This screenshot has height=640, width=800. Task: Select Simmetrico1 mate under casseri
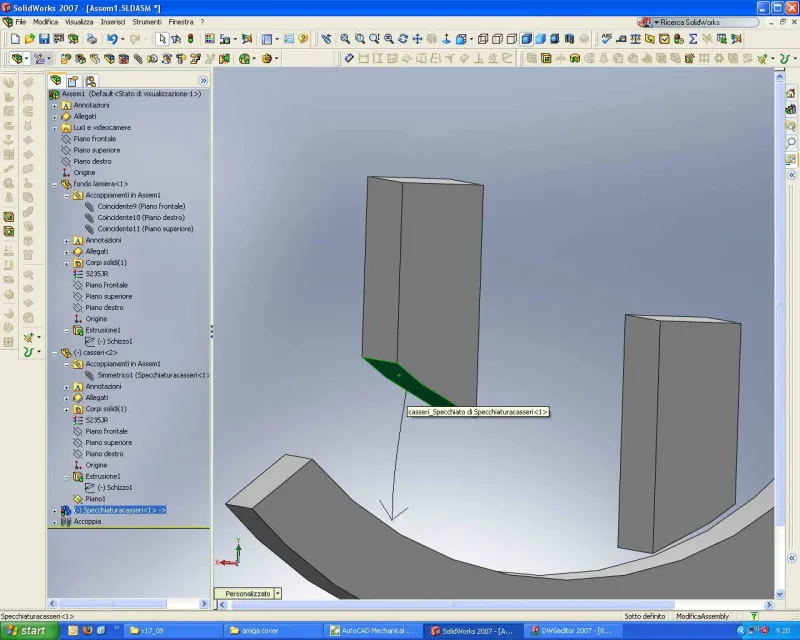pos(153,375)
